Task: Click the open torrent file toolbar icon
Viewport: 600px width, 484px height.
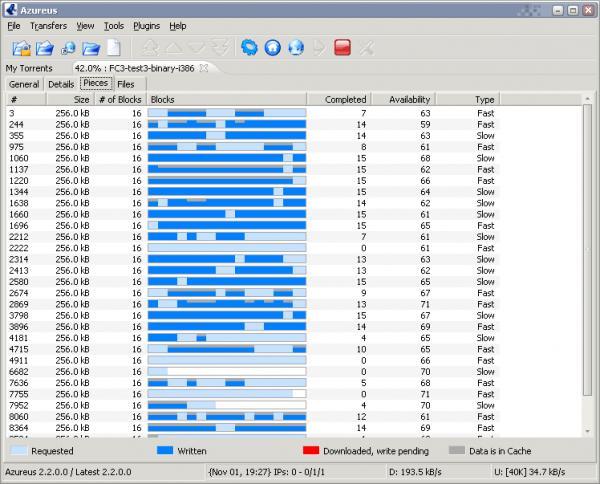Action: click(21, 48)
